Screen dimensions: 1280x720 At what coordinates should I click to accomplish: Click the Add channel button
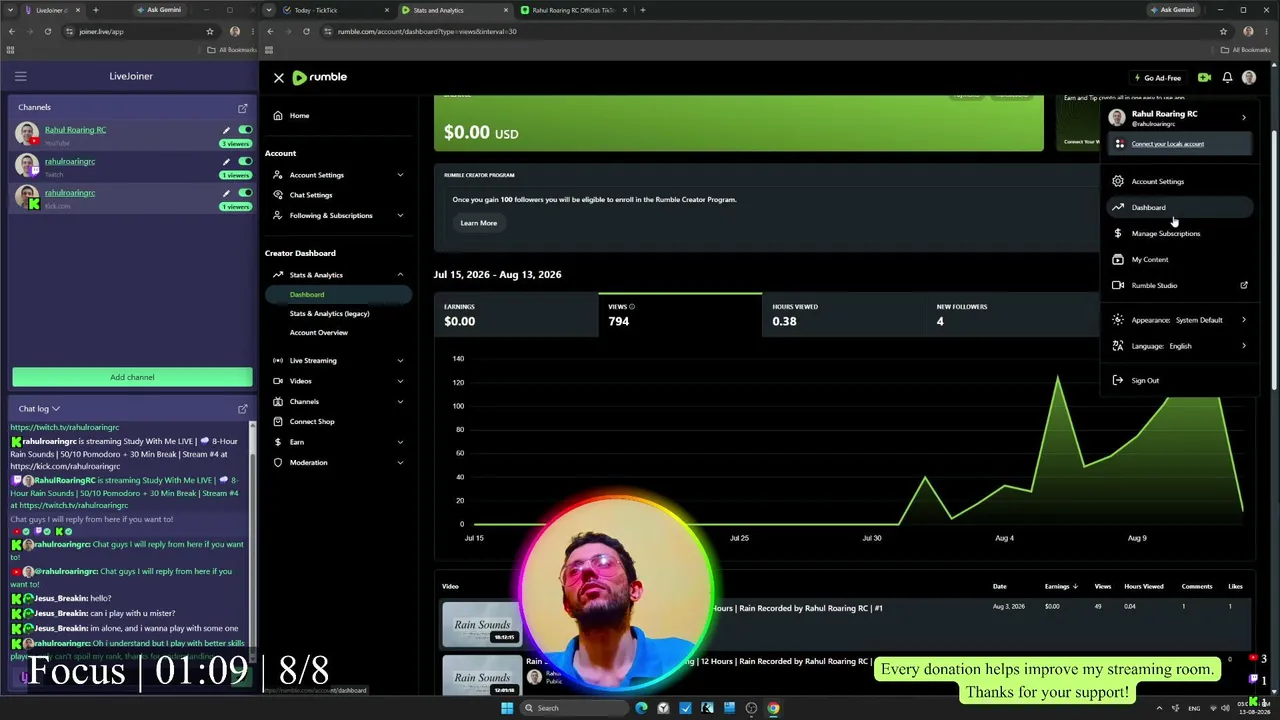[132, 377]
